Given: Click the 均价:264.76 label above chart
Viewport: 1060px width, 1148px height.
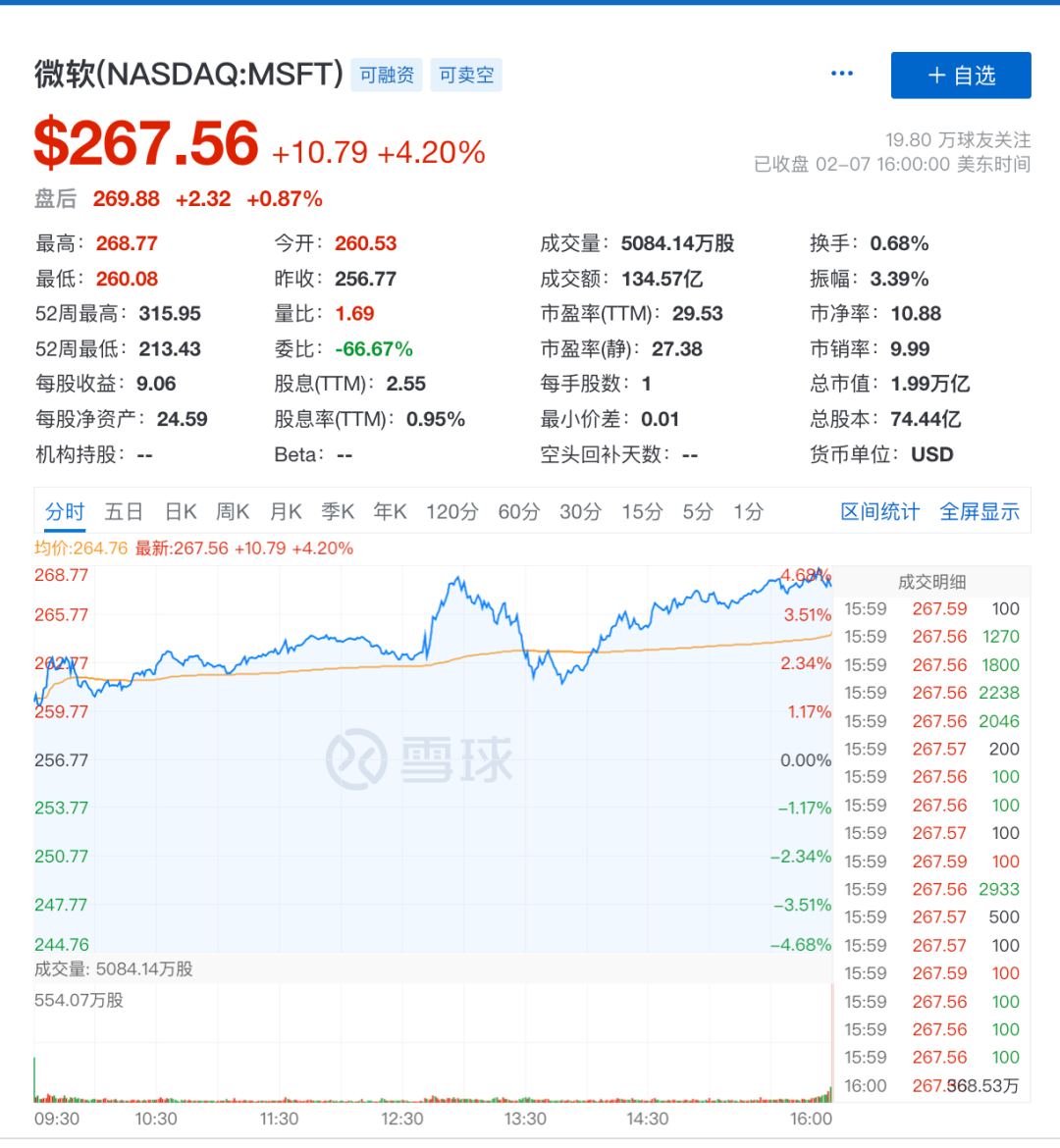Looking at the screenshot, I should point(80,548).
